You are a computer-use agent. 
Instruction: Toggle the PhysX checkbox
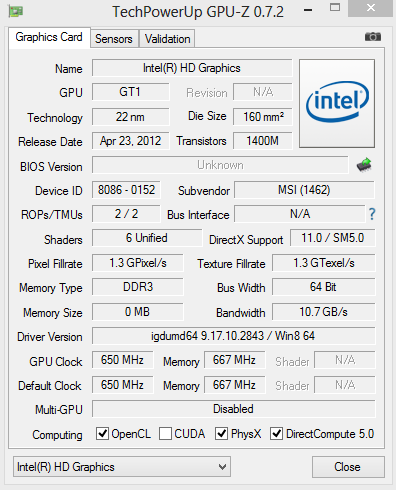(222, 434)
